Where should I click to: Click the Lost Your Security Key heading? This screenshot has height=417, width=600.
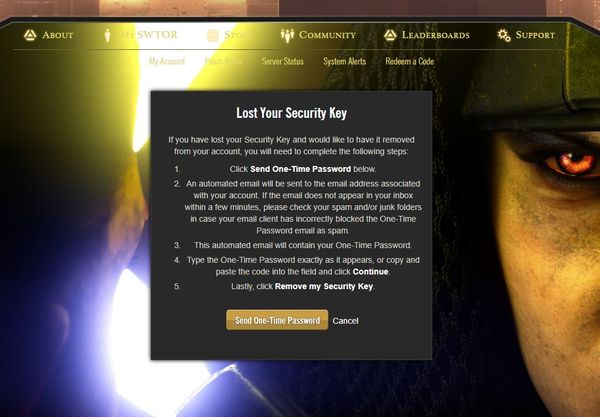[292, 113]
